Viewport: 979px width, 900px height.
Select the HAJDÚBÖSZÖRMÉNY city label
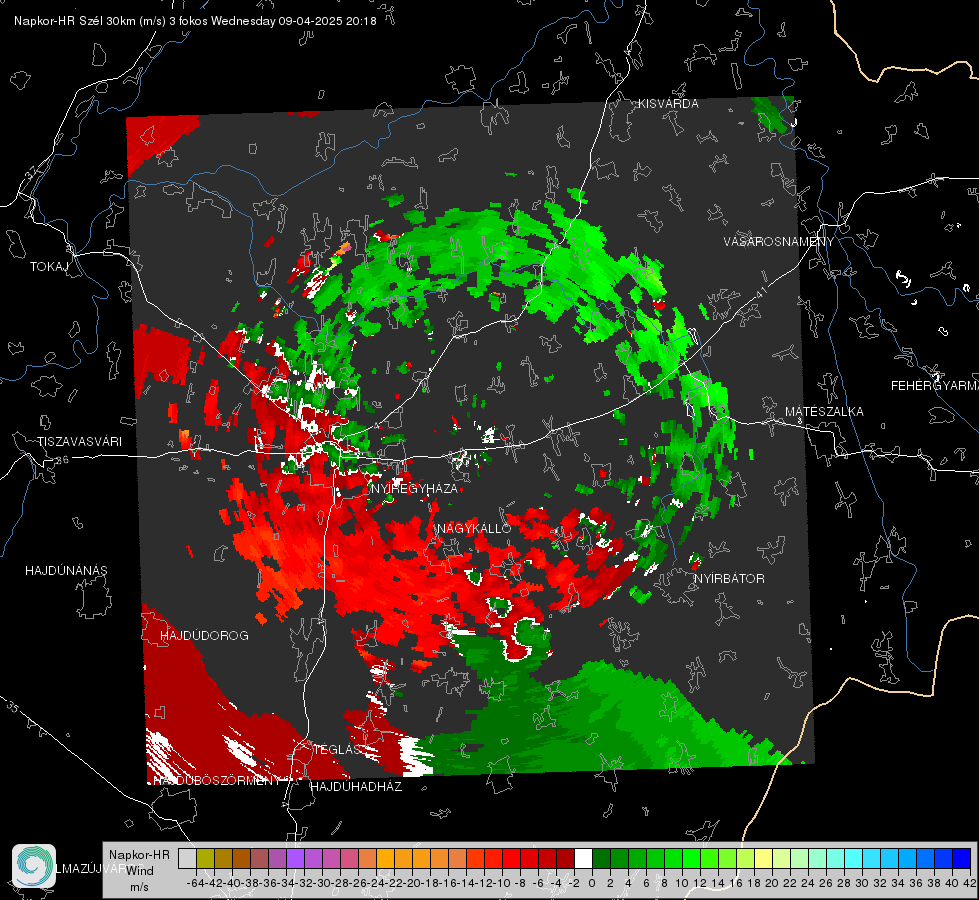point(217,781)
